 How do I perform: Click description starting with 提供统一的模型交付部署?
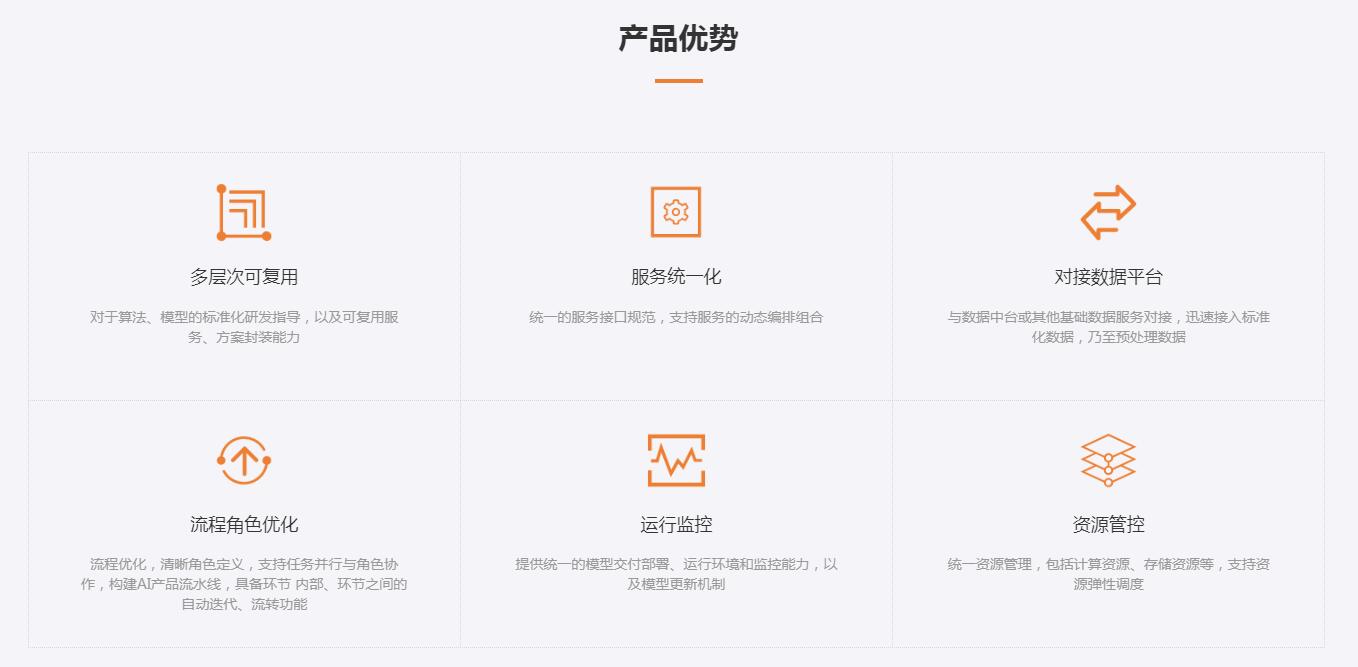pyautogui.click(x=676, y=574)
